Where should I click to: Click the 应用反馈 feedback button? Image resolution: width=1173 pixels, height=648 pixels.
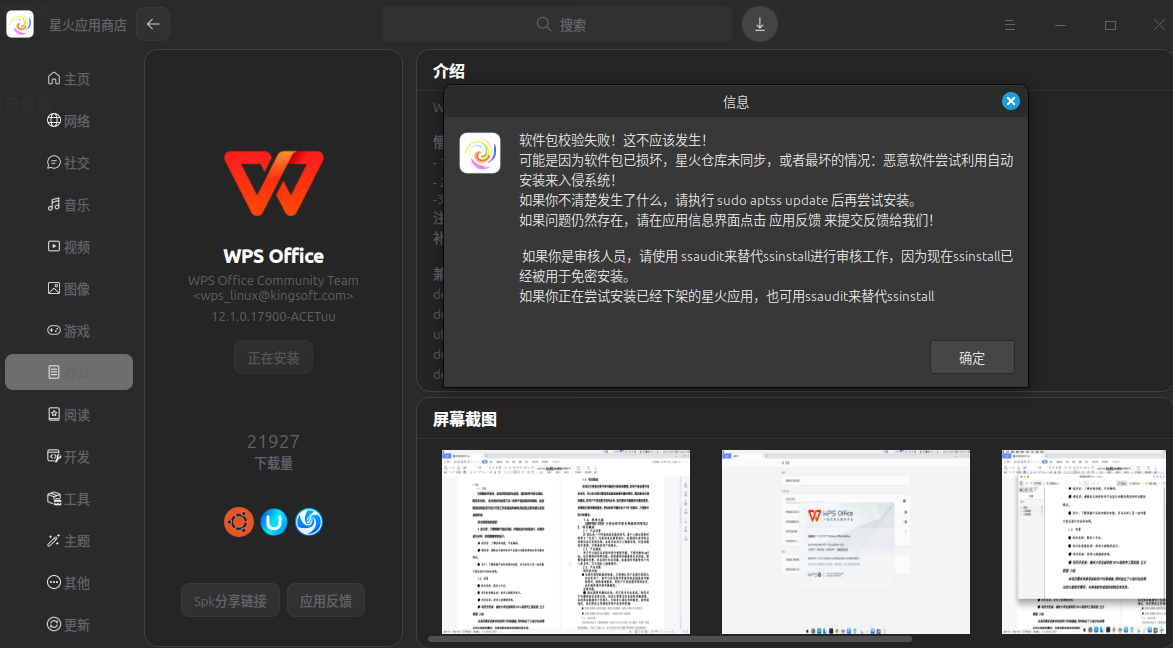click(x=326, y=601)
